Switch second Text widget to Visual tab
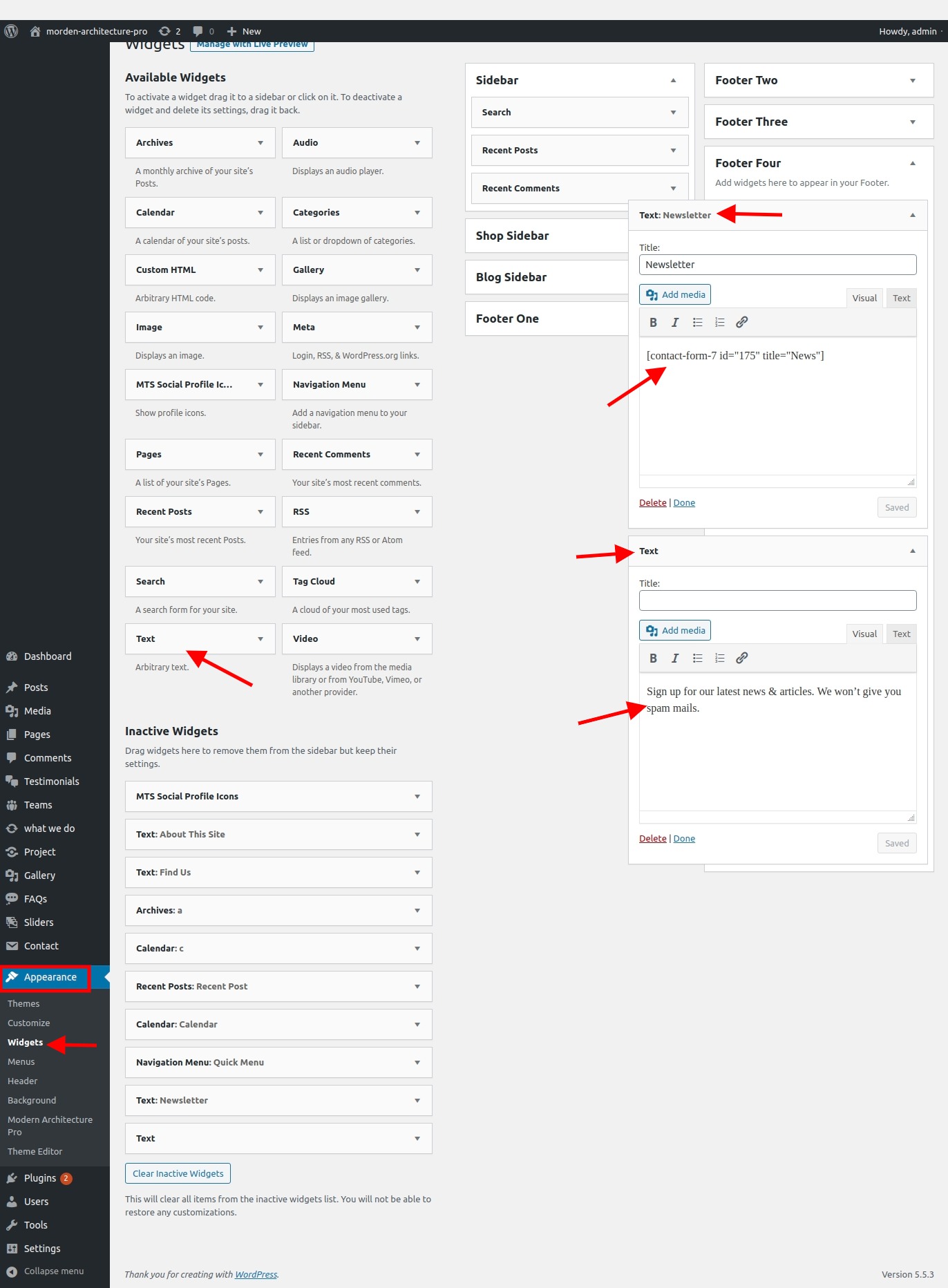Image resolution: width=948 pixels, height=1288 pixels. click(x=864, y=634)
